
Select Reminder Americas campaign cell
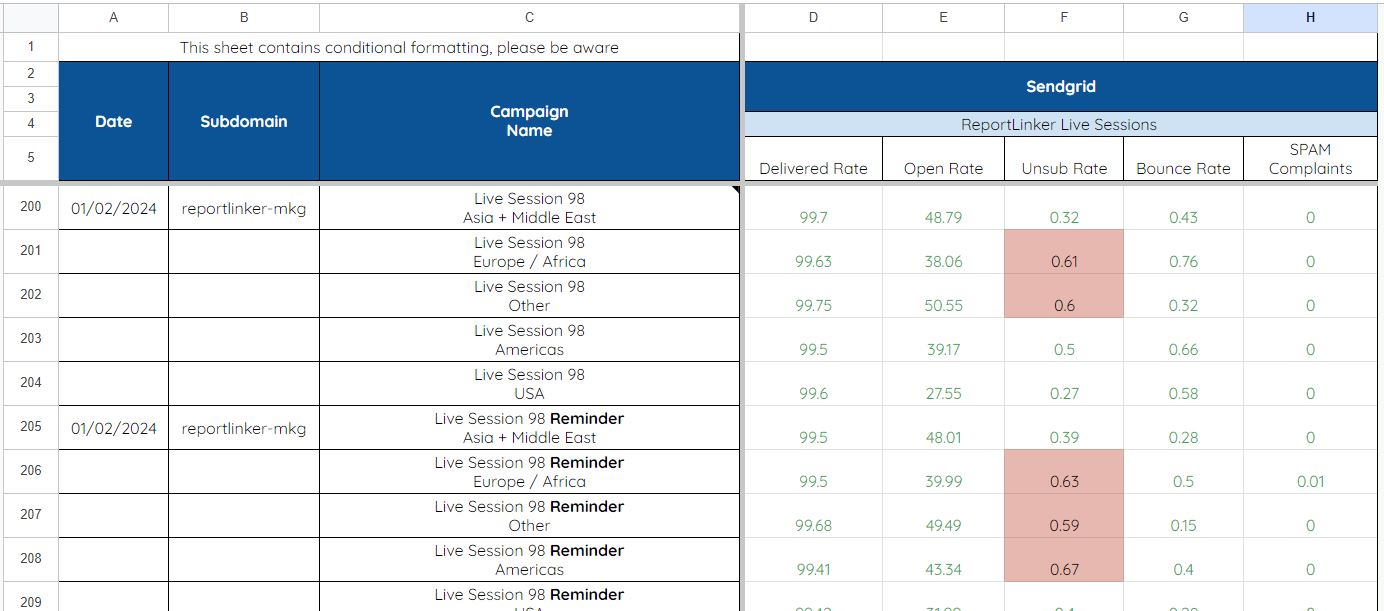[529, 560]
